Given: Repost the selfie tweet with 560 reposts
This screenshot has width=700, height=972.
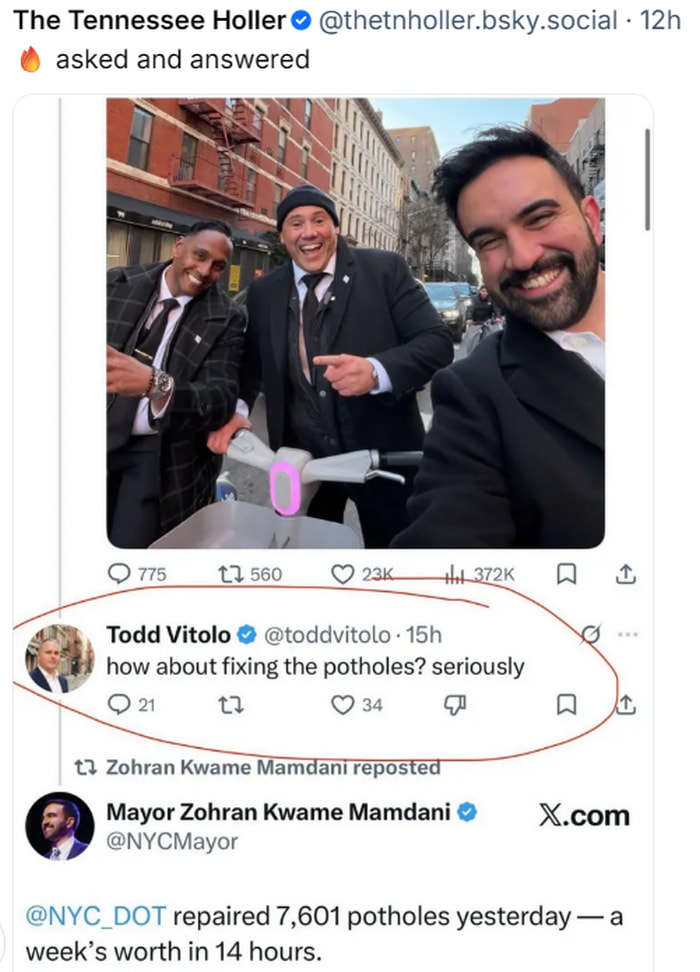Looking at the screenshot, I should click(x=227, y=573).
